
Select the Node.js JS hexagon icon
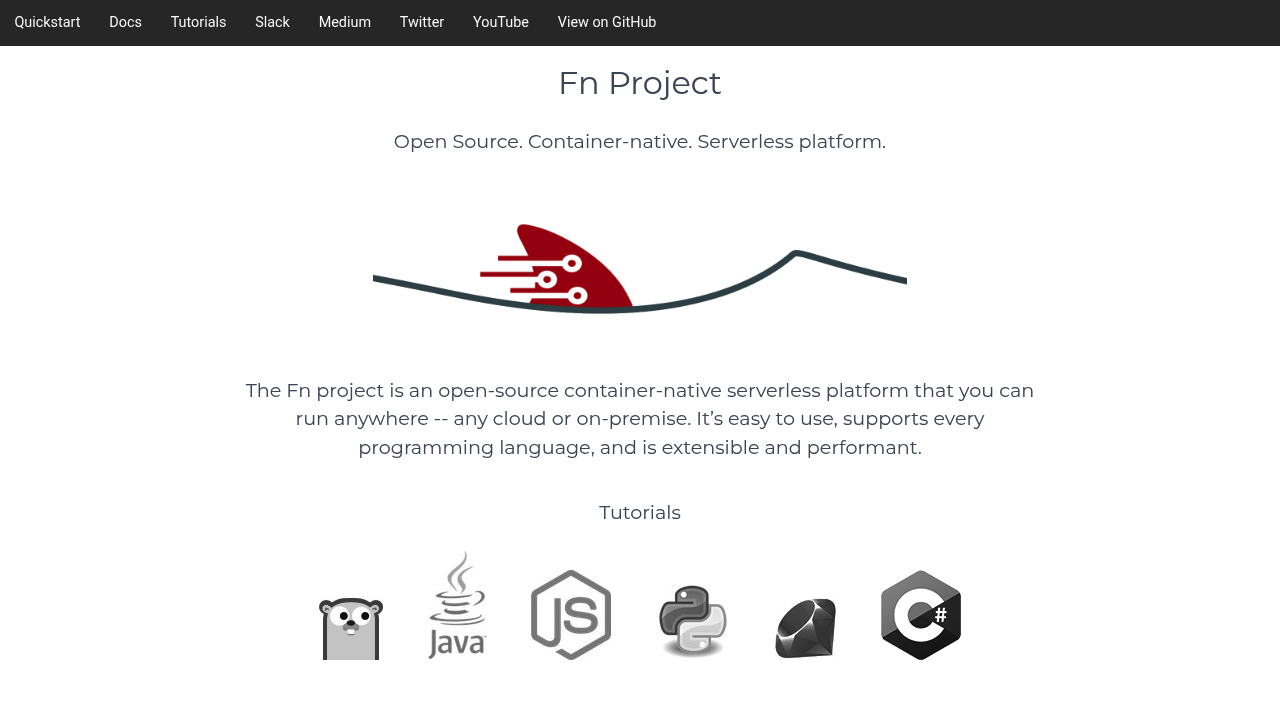[571, 615]
